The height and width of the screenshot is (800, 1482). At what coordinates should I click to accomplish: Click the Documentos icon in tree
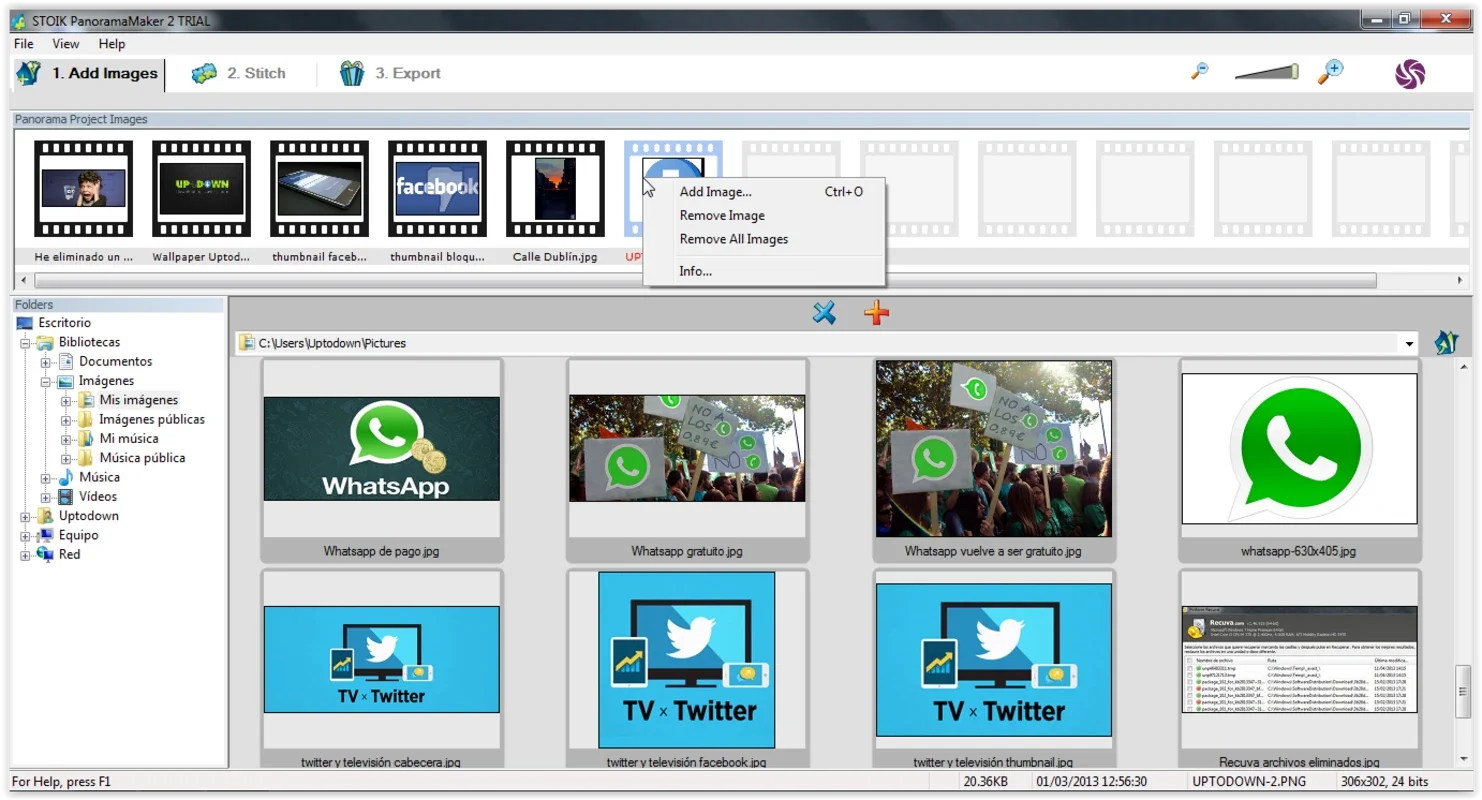65,361
